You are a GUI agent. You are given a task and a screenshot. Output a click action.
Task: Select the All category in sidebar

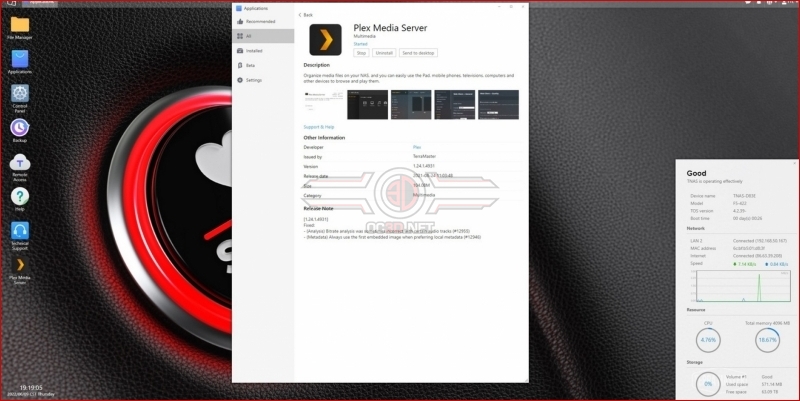point(263,36)
